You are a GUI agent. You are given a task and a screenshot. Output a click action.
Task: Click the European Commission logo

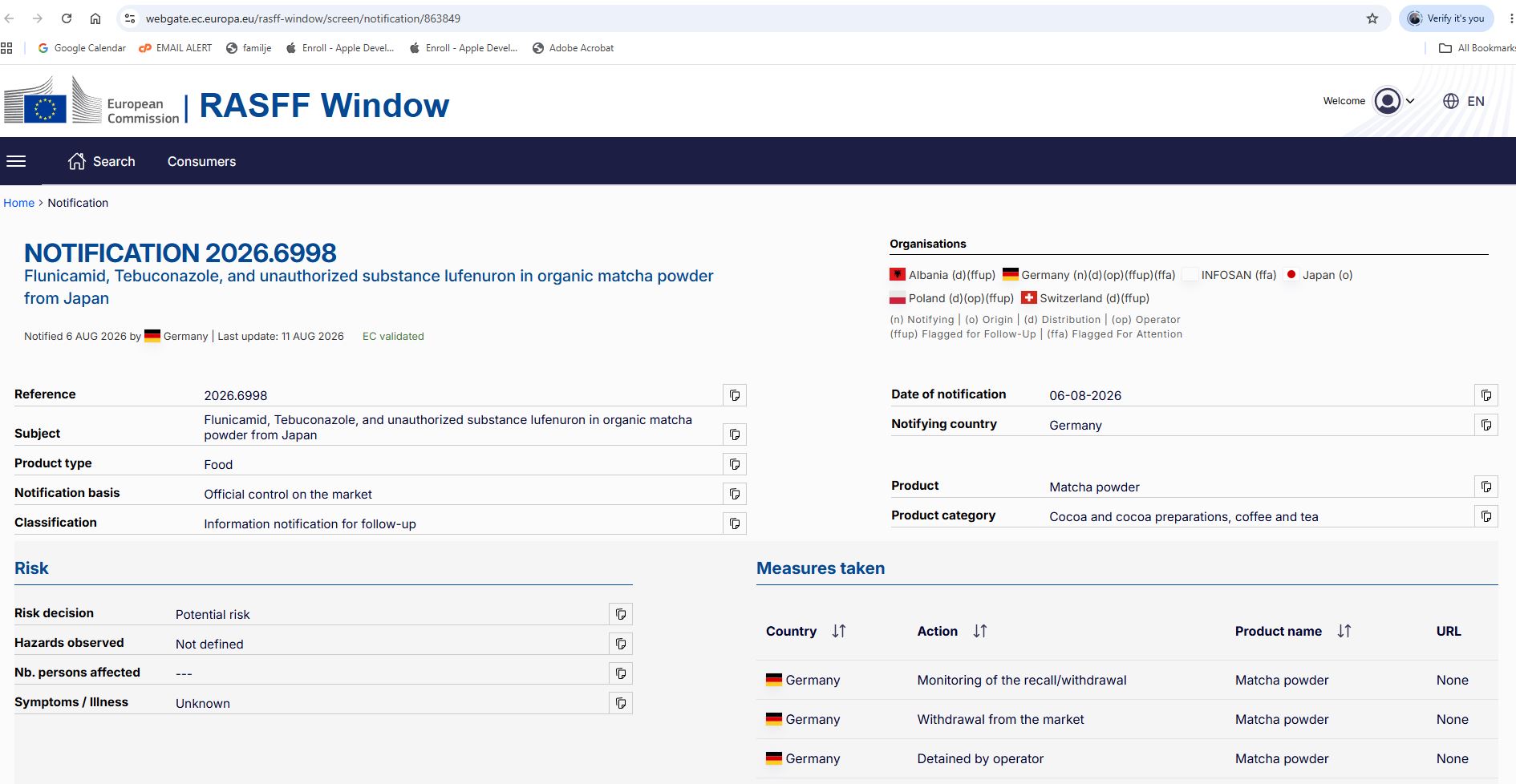click(91, 101)
